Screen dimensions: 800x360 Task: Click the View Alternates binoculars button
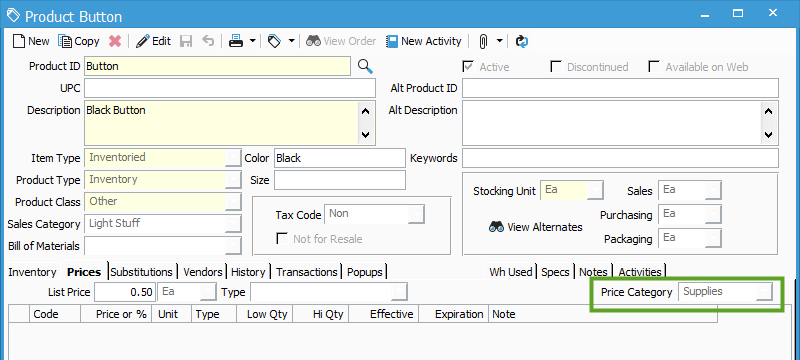tap(536, 227)
